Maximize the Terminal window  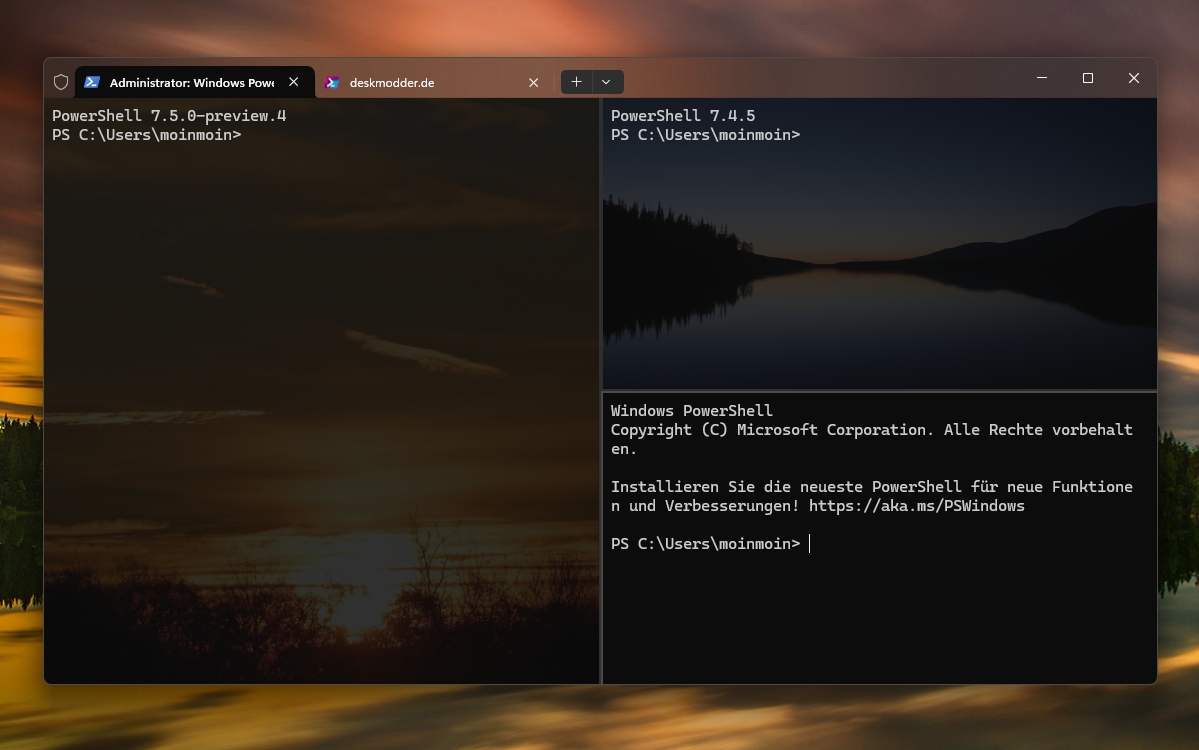pos(1087,78)
